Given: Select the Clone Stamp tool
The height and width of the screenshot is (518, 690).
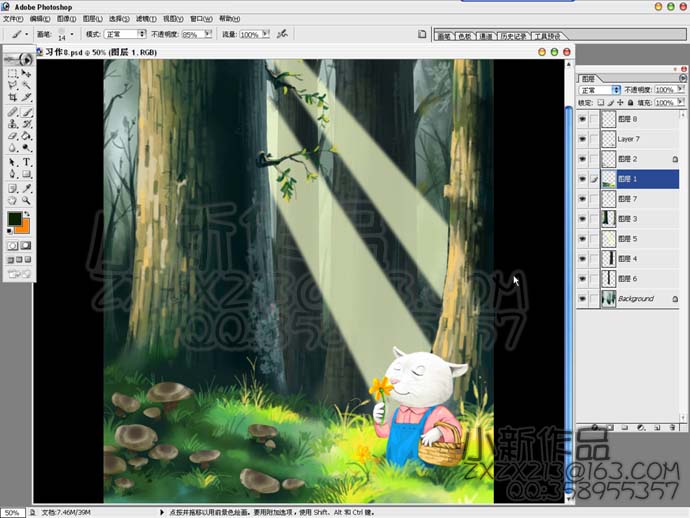Looking at the screenshot, I should [x=12, y=124].
